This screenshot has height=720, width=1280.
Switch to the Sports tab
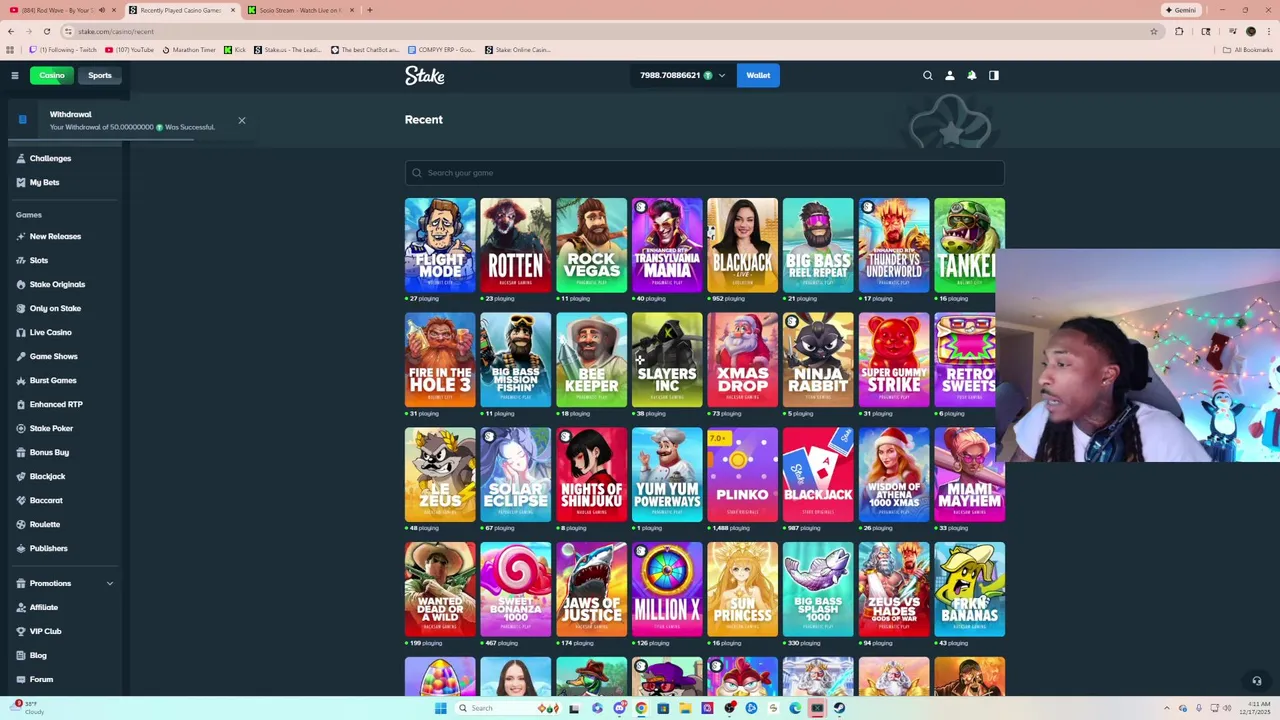pos(100,75)
